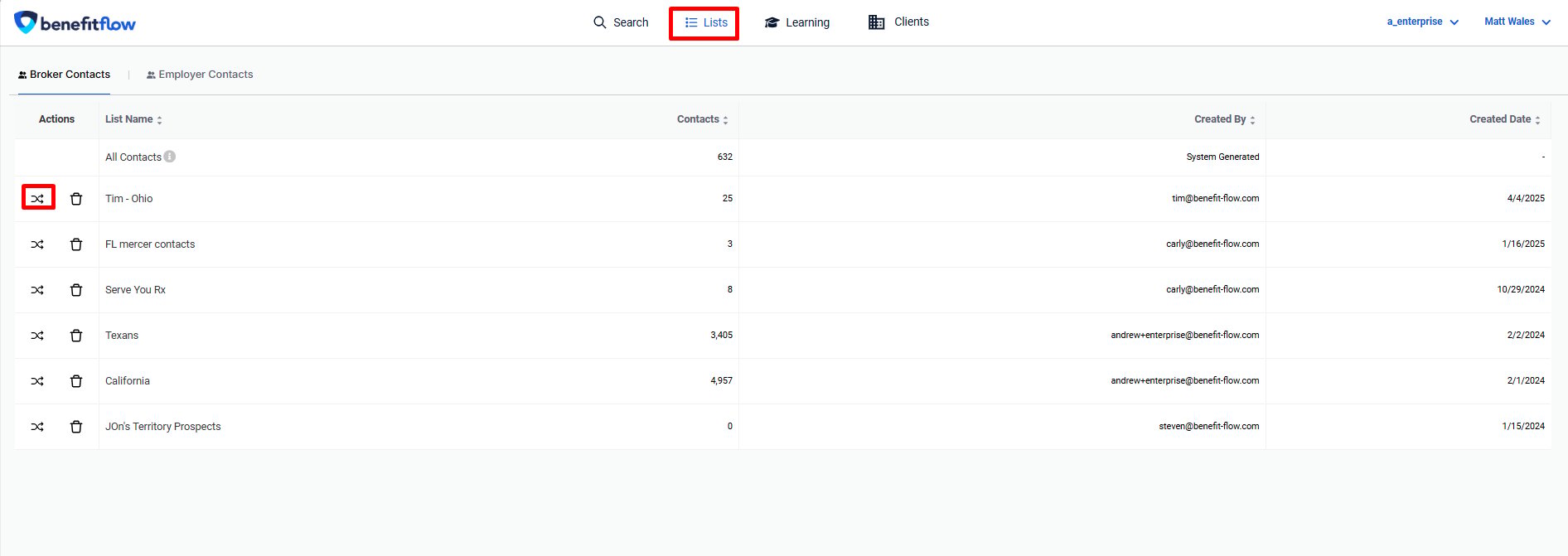The height and width of the screenshot is (556, 1568).
Task: Open the Serve You Rx list
Action: 136,290
